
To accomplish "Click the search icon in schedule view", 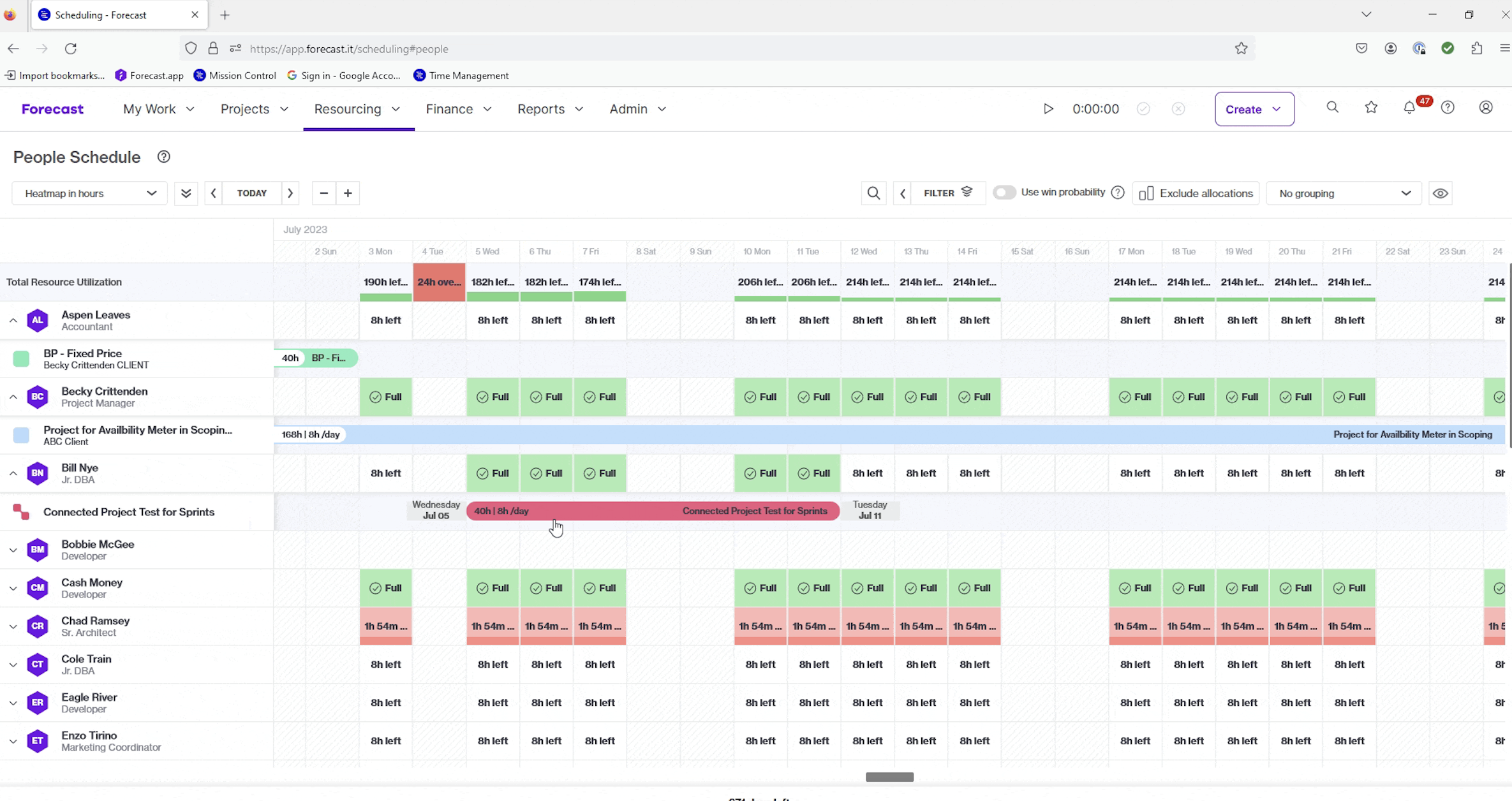I will click(x=873, y=192).
